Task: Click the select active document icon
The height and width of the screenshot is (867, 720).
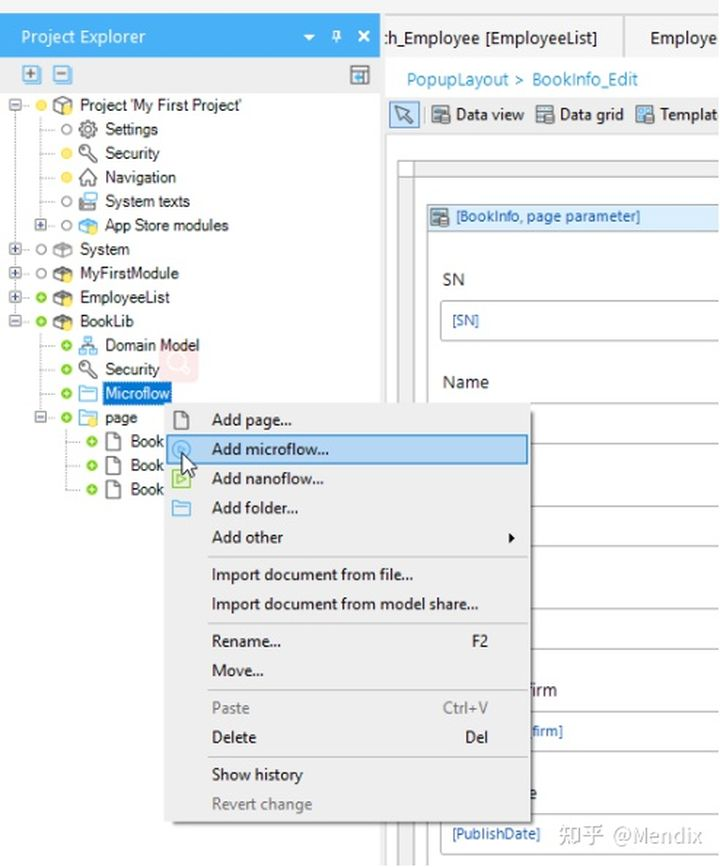Action: (x=359, y=75)
